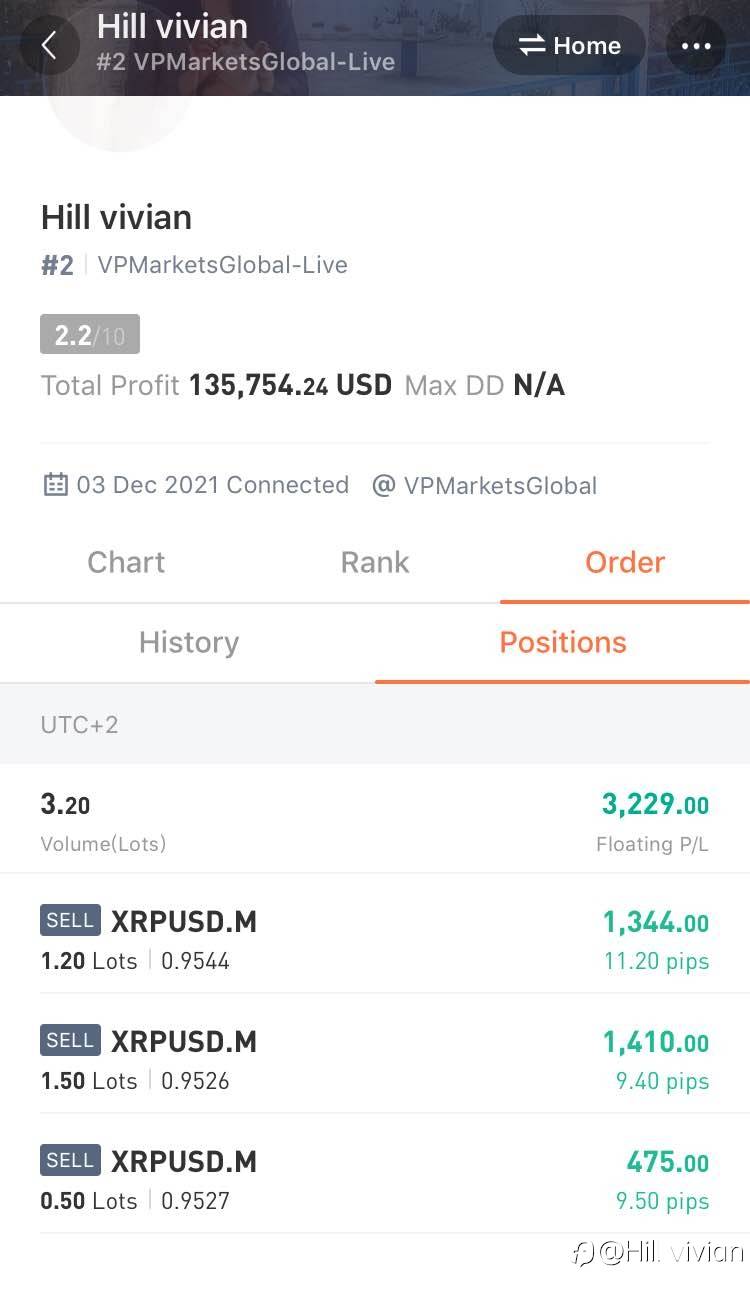The image size is (750, 1295).
Task: Tap the VPMarketsGlobal broker link
Action: click(500, 486)
